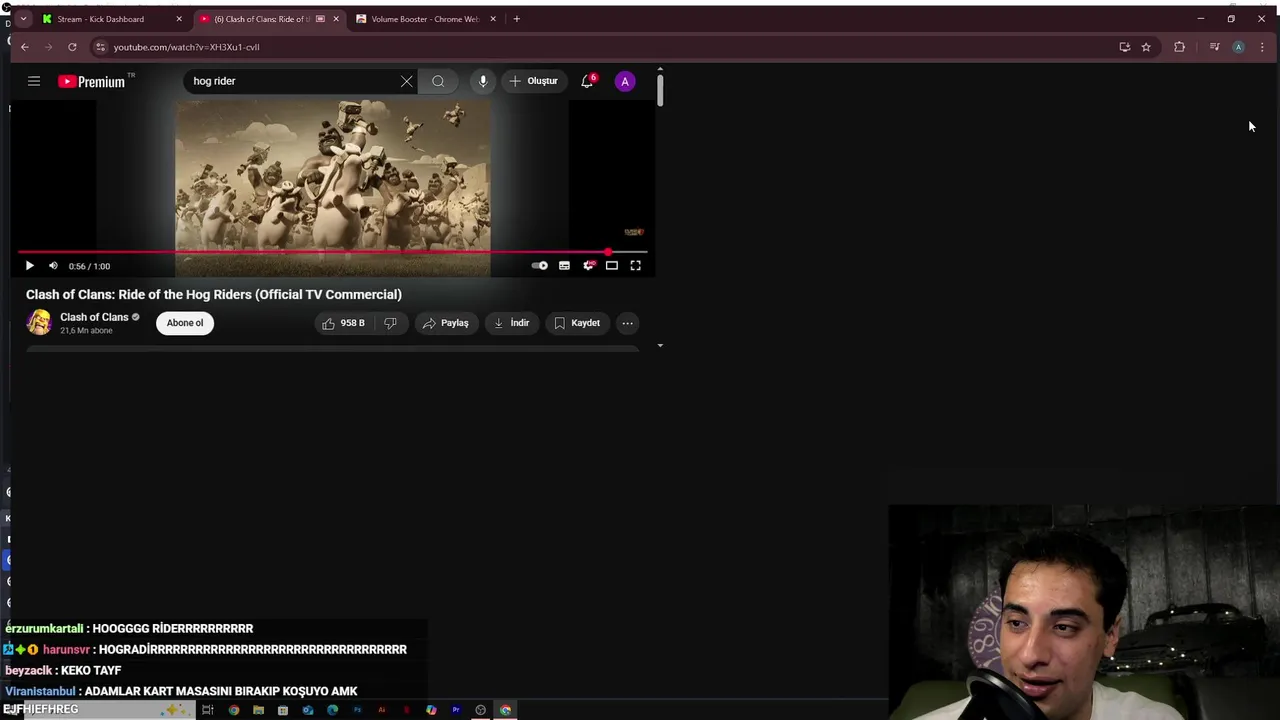
Task: Play the video
Action: tap(29, 266)
